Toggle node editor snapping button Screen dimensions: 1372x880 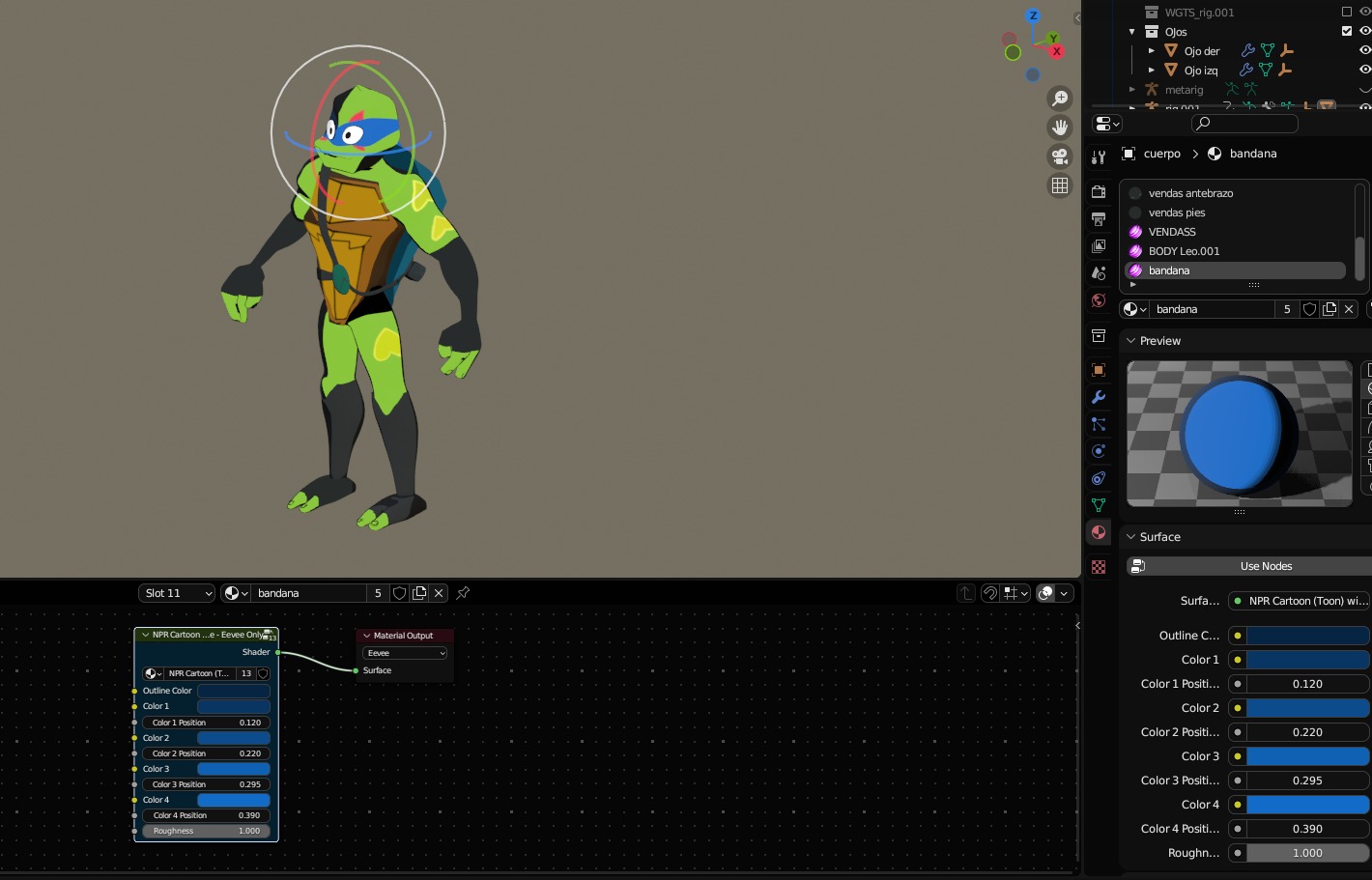[989, 593]
